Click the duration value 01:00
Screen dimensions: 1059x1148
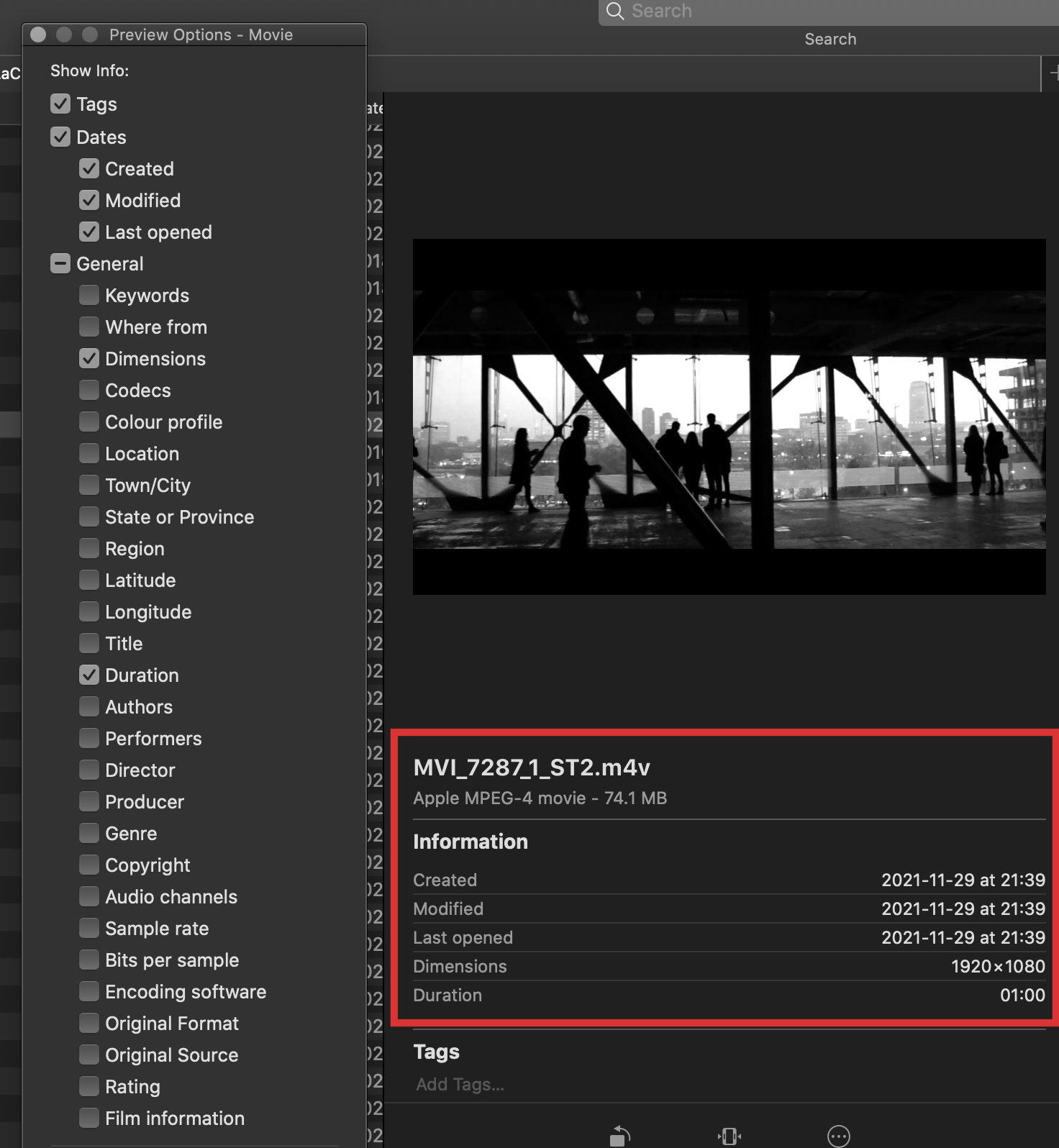[x=1022, y=995]
